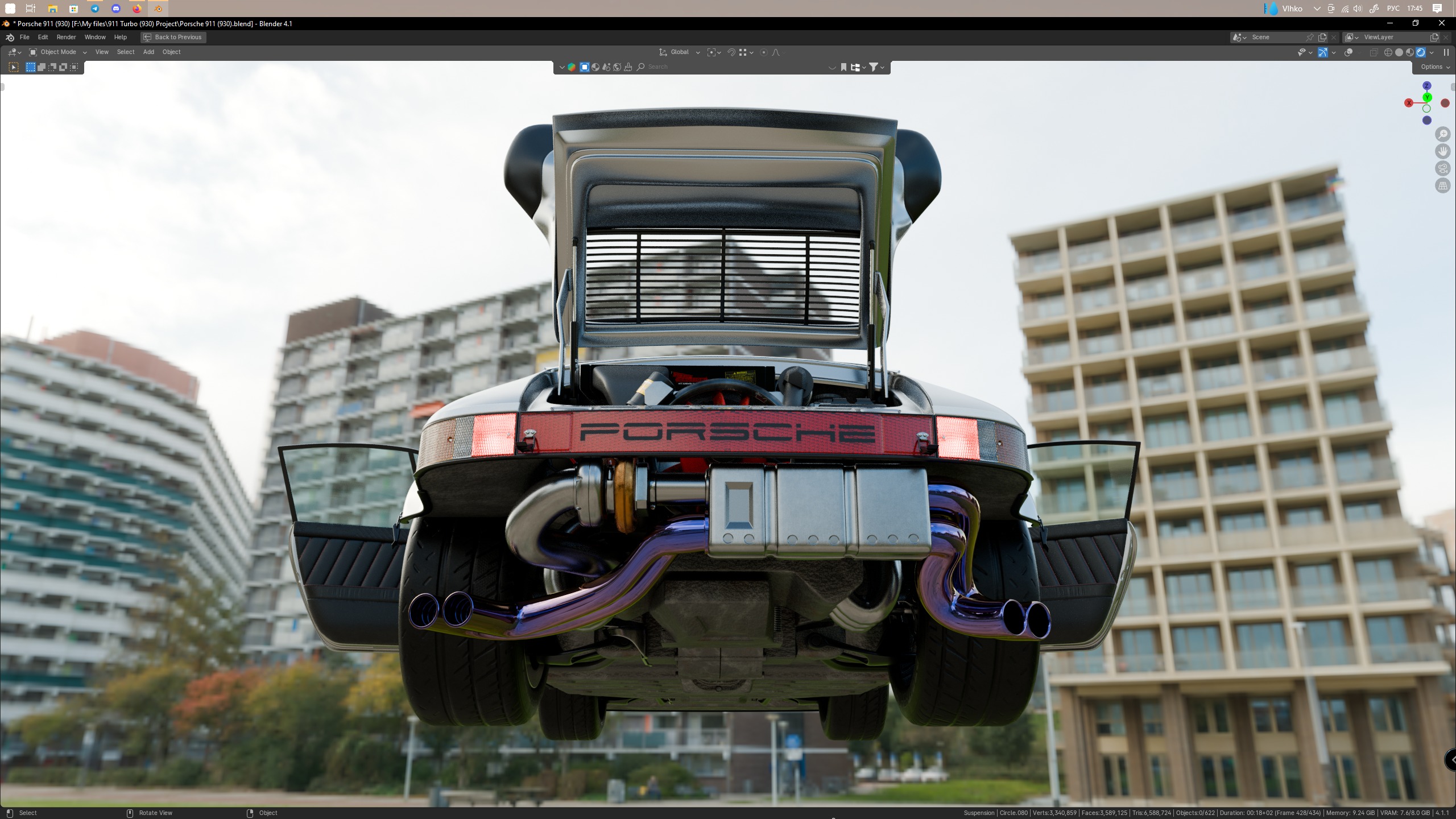The height and width of the screenshot is (819, 1456).
Task: Open the Render menu
Action: [x=66, y=37]
